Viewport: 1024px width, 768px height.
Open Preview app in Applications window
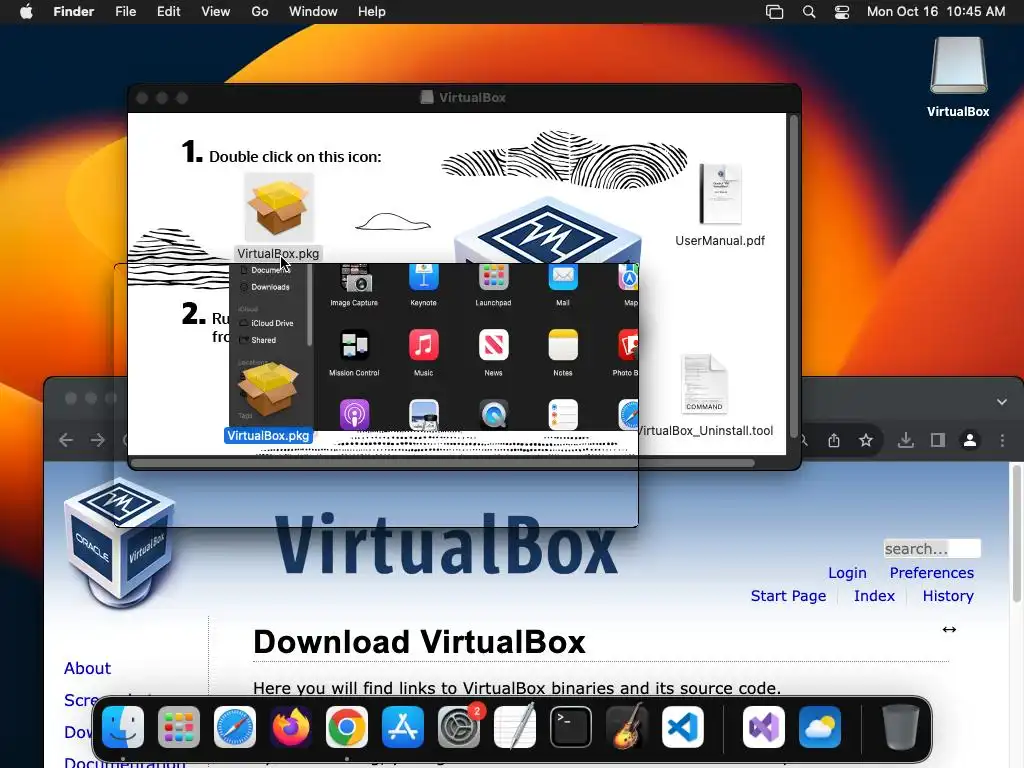pos(424,415)
